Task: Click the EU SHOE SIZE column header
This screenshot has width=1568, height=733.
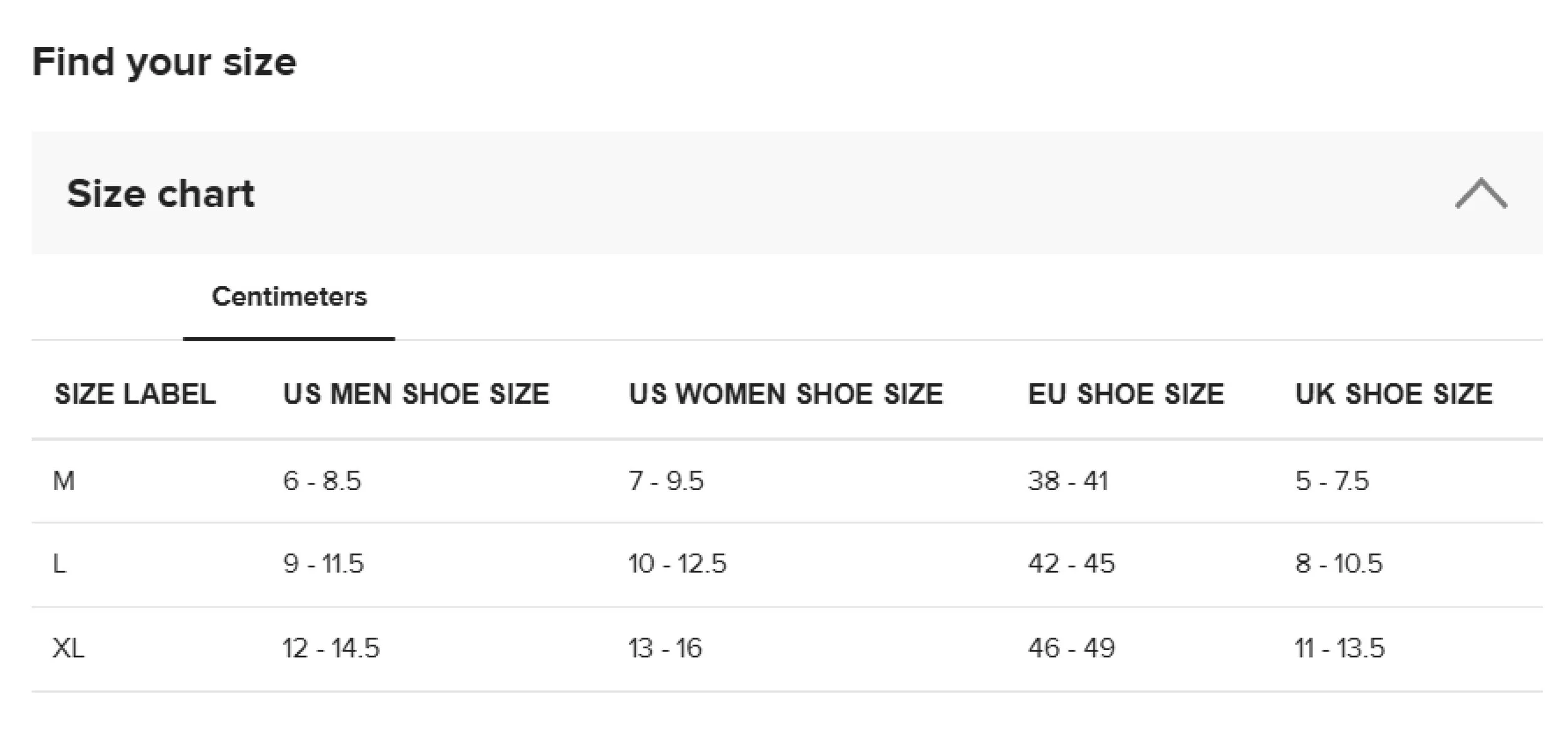Action: click(1126, 394)
